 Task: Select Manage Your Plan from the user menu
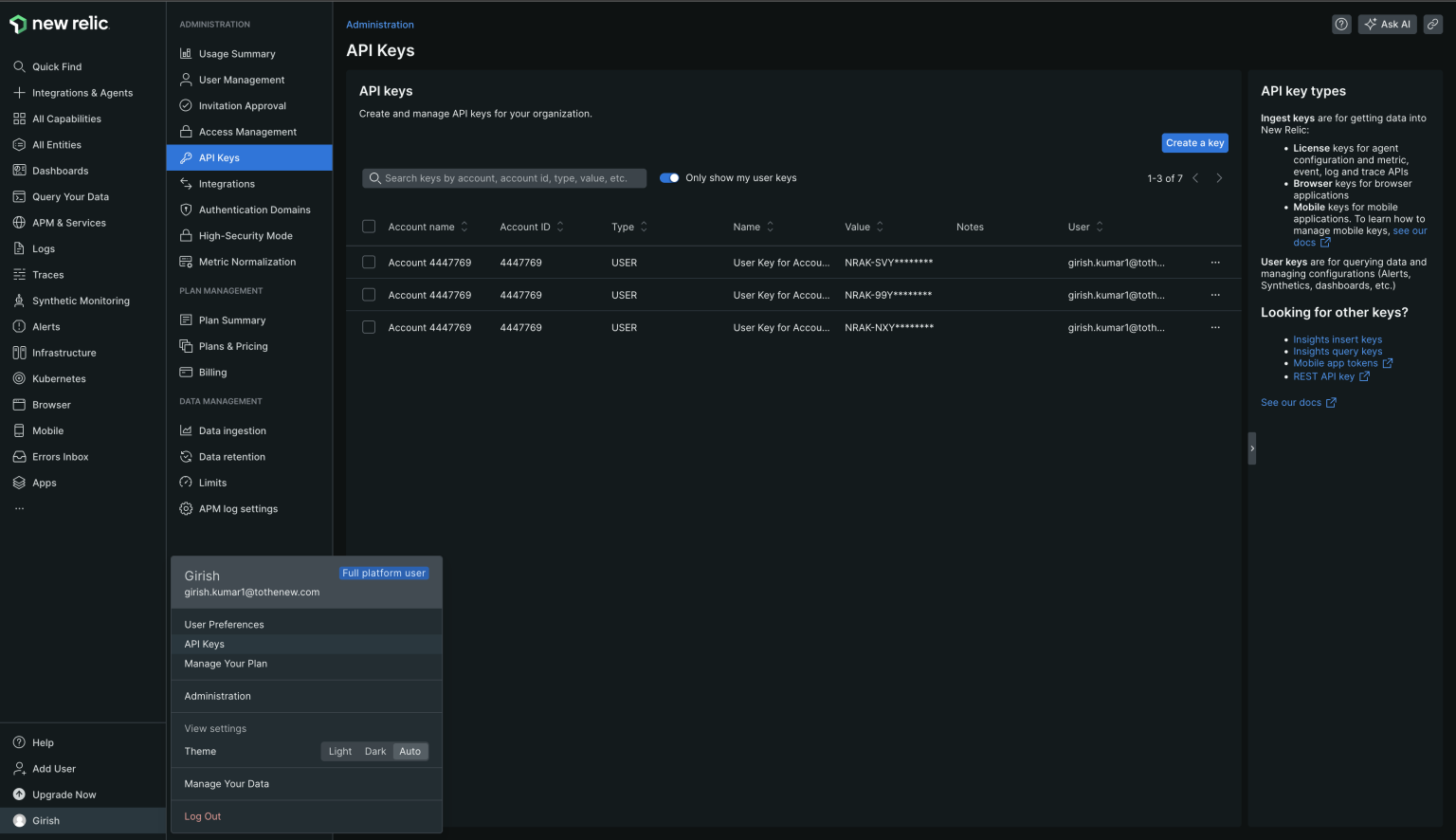point(226,664)
